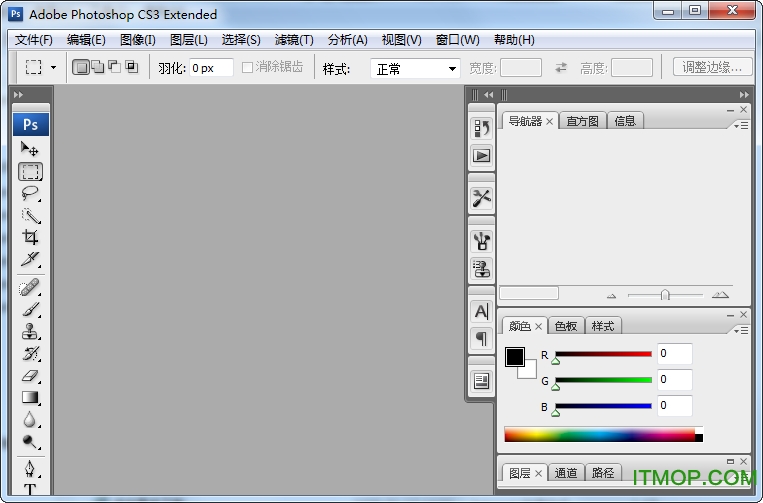Open the Actions panel icon
This screenshot has width=763, height=503.
[x=482, y=156]
